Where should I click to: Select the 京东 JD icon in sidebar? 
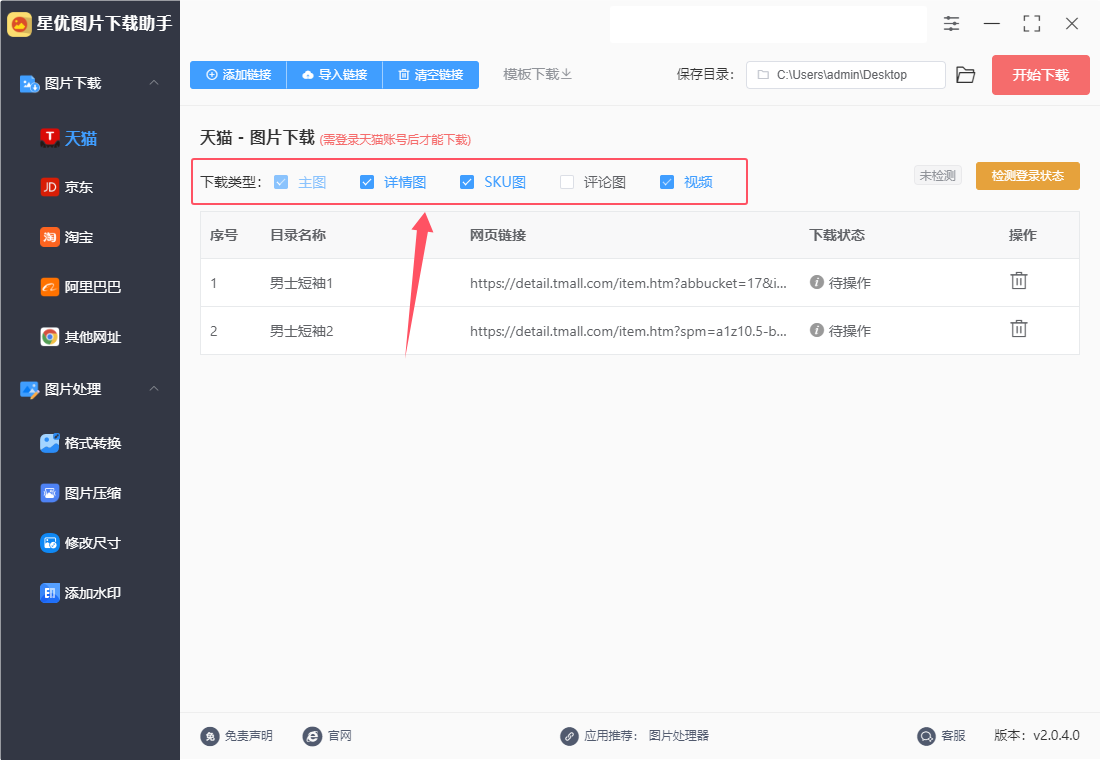49,187
